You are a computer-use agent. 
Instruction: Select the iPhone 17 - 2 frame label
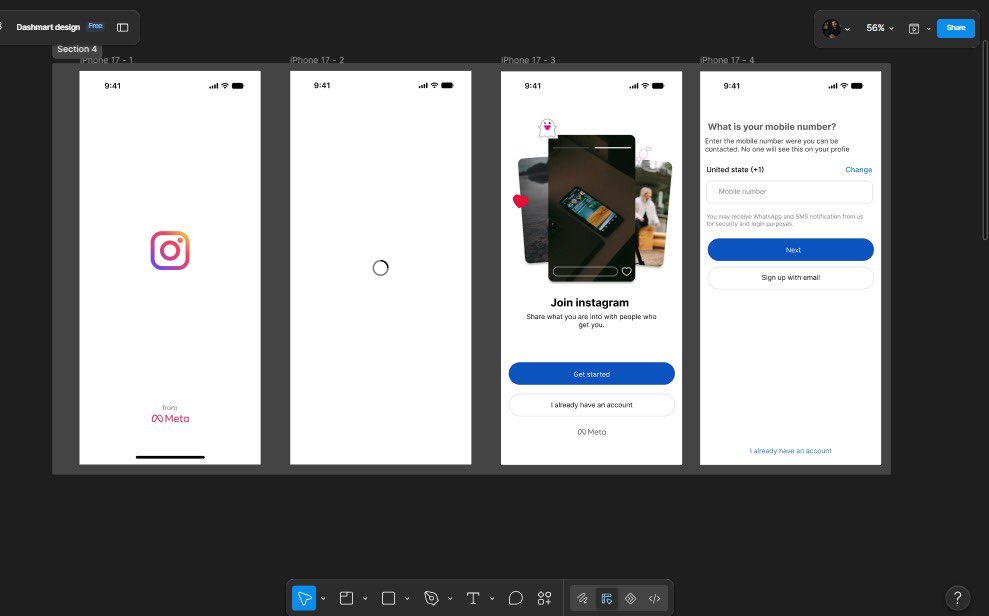point(317,60)
